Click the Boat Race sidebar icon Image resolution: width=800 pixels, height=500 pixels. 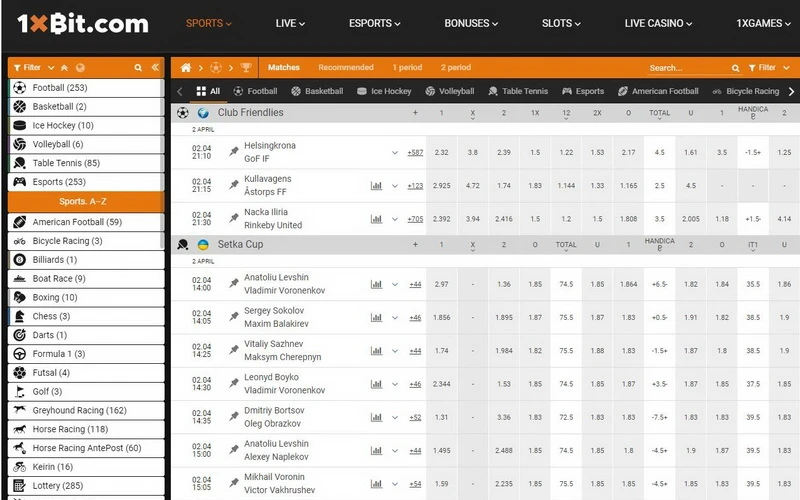(x=19, y=279)
